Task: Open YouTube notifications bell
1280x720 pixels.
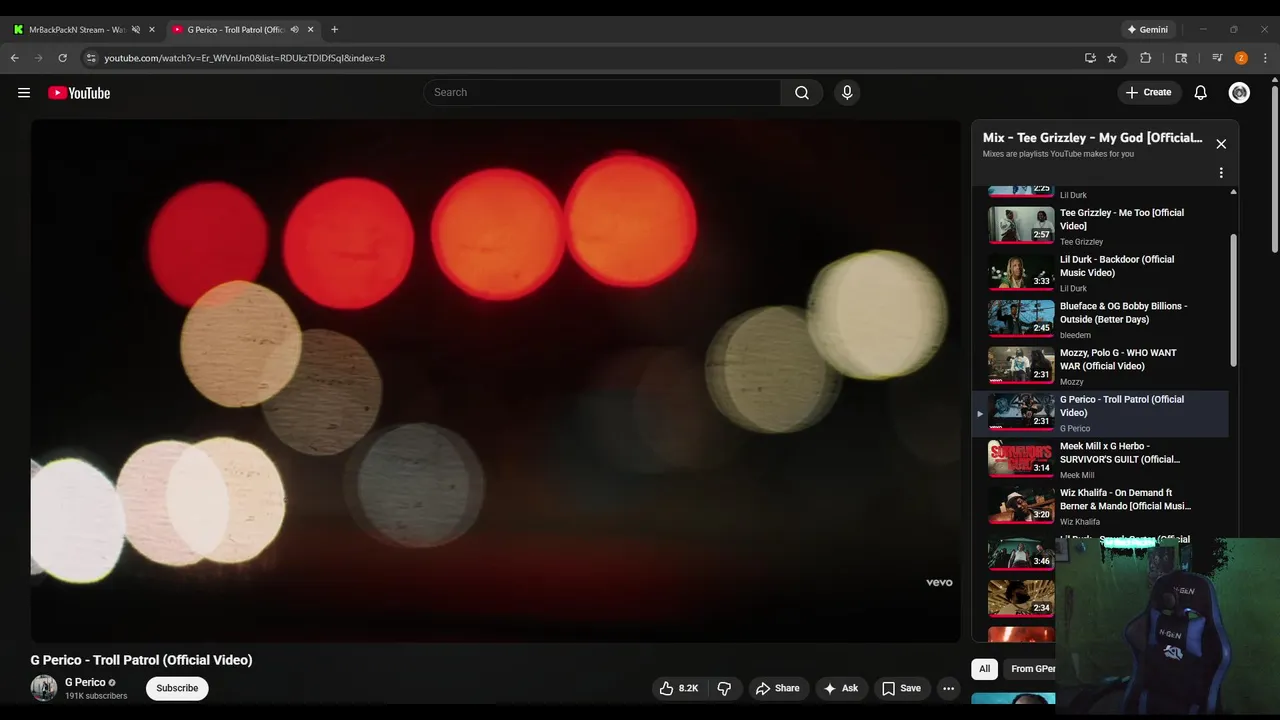Action: click(x=1201, y=93)
